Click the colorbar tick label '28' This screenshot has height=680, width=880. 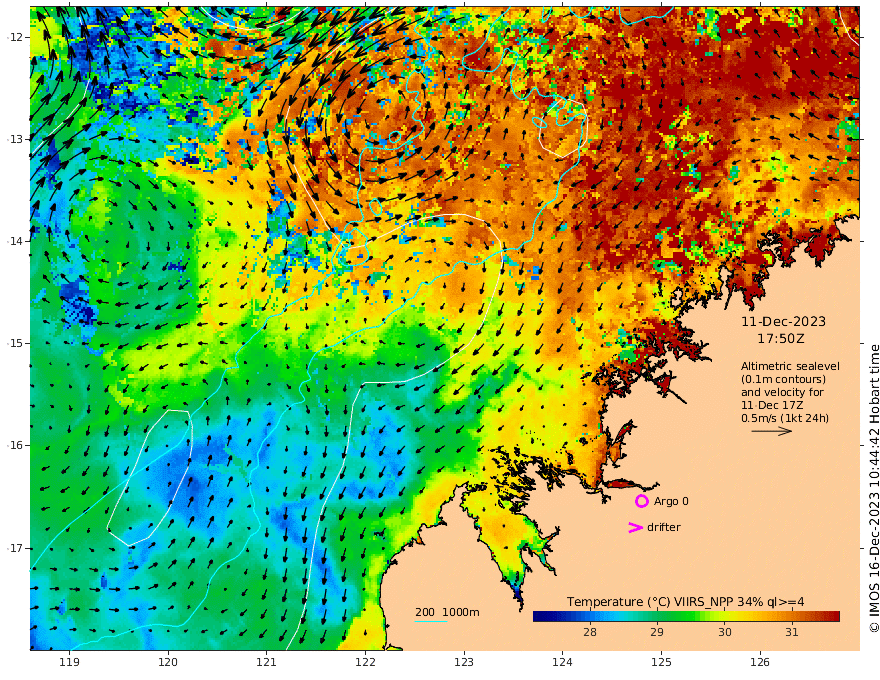click(x=590, y=632)
